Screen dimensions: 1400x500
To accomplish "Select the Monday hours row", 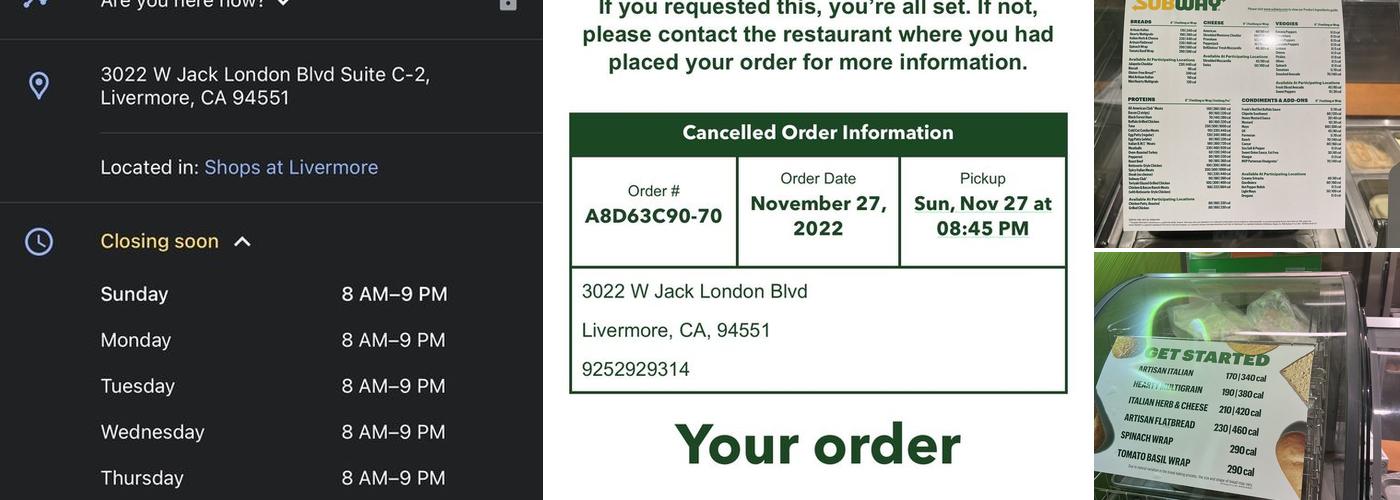I will point(273,340).
